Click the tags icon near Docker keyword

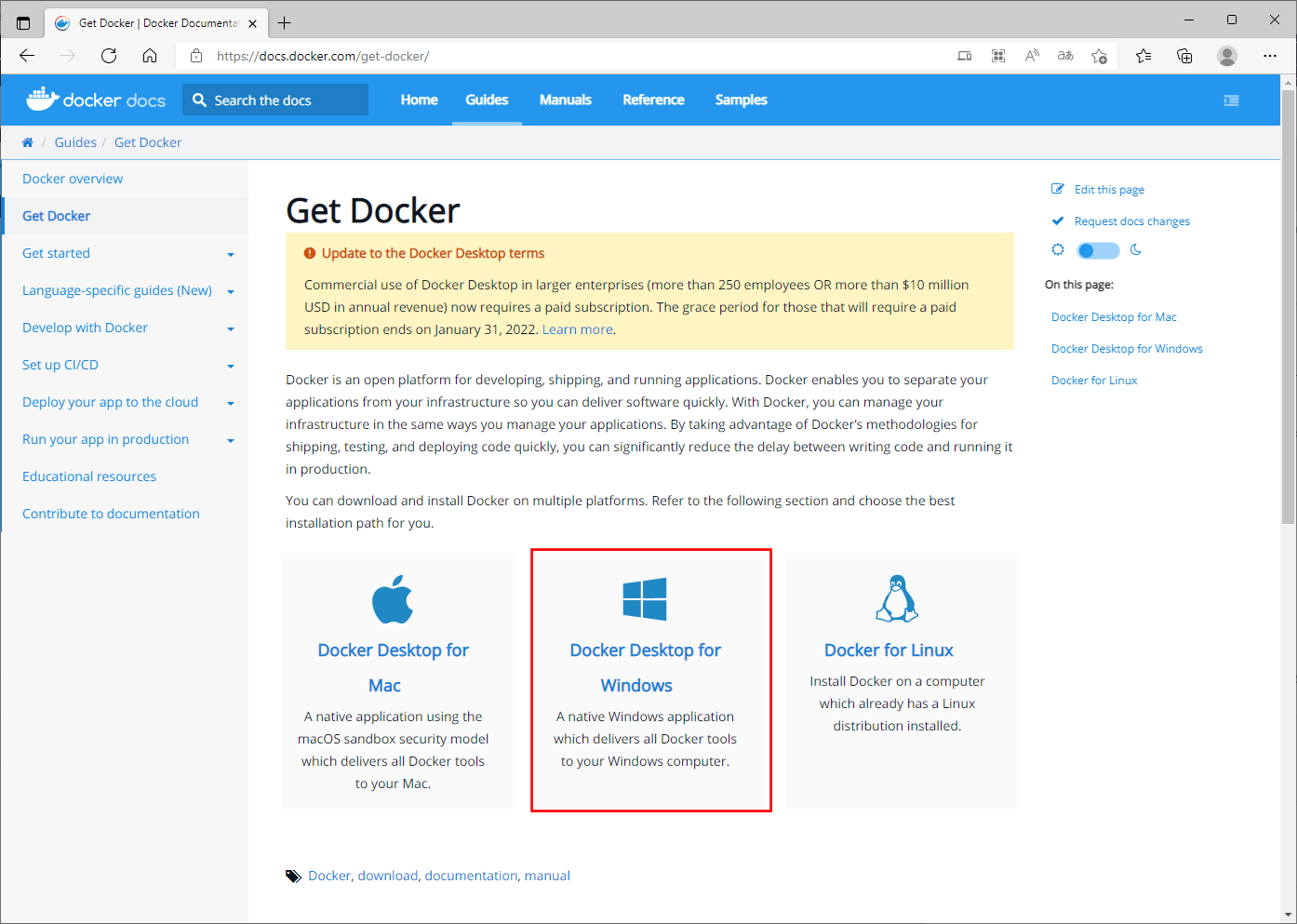coord(293,876)
